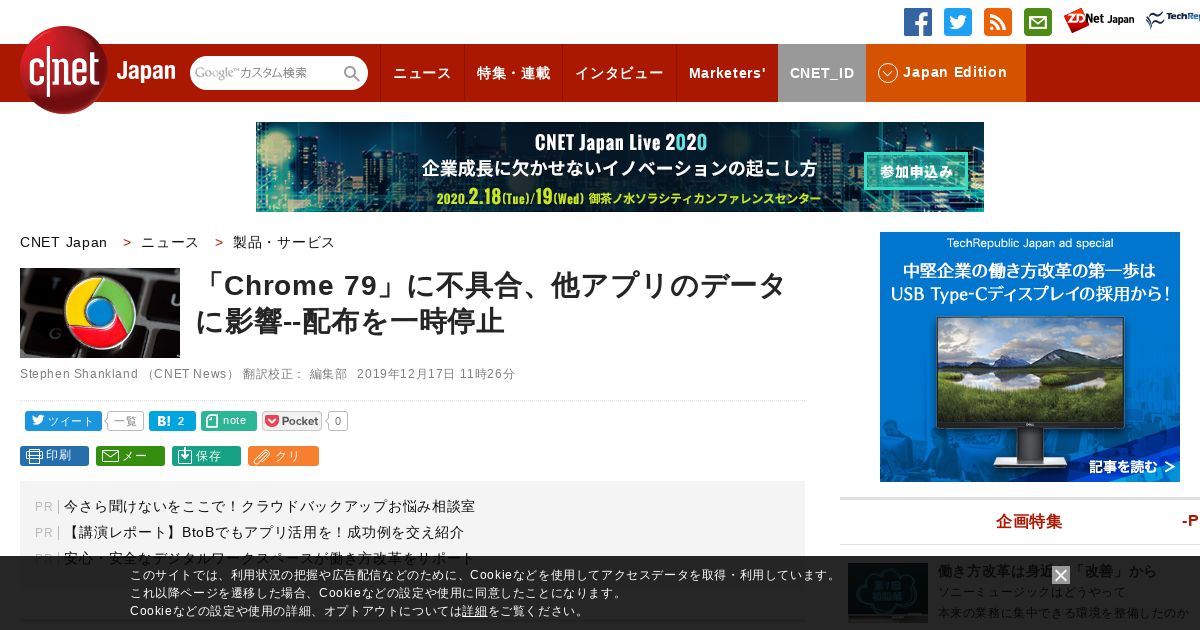The width and height of the screenshot is (1200, 630).
Task: Open the ニュース menu
Action: tap(422, 73)
